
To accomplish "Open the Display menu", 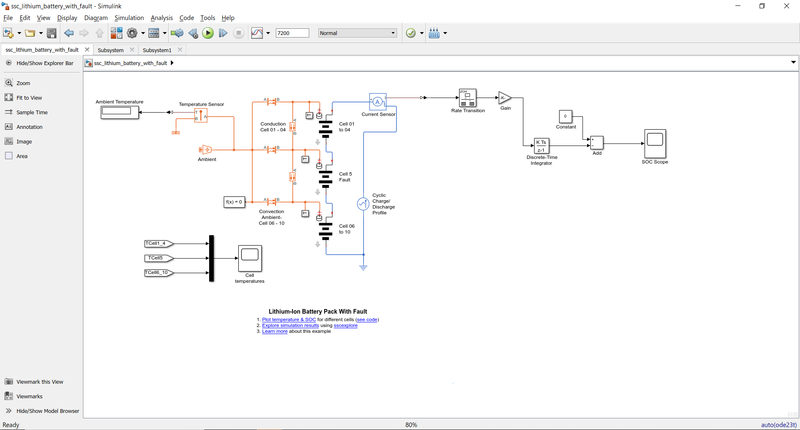I will (x=67, y=18).
